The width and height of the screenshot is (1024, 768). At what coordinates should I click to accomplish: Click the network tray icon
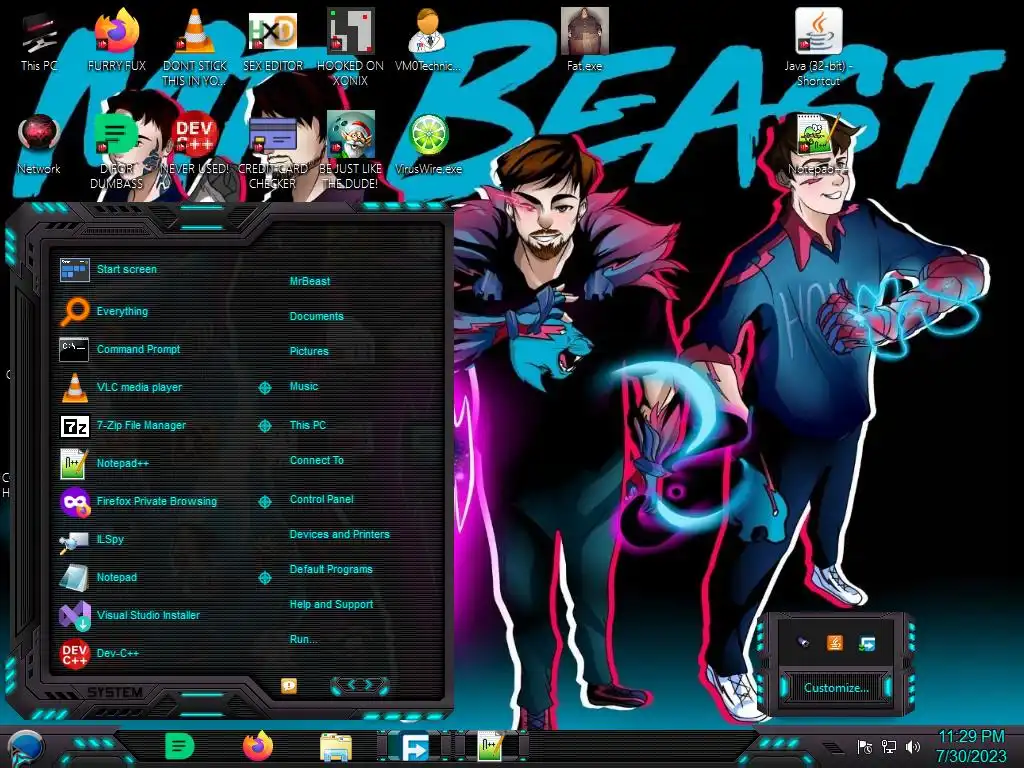[x=889, y=746]
